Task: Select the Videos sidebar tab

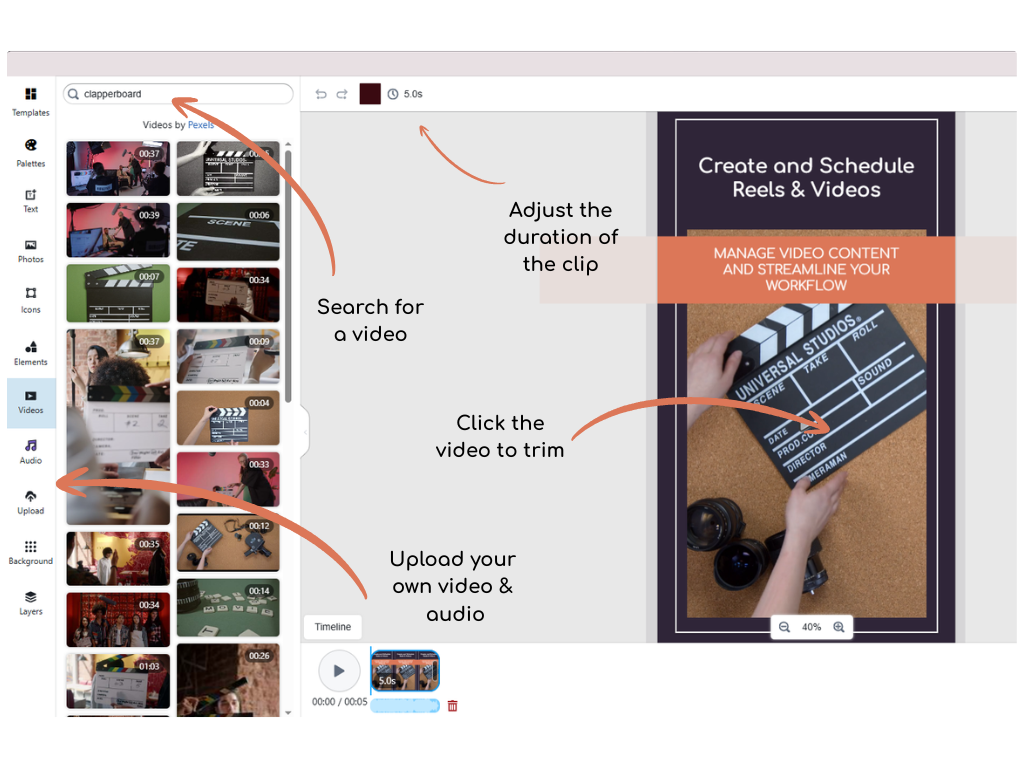Action: click(x=31, y=402)
